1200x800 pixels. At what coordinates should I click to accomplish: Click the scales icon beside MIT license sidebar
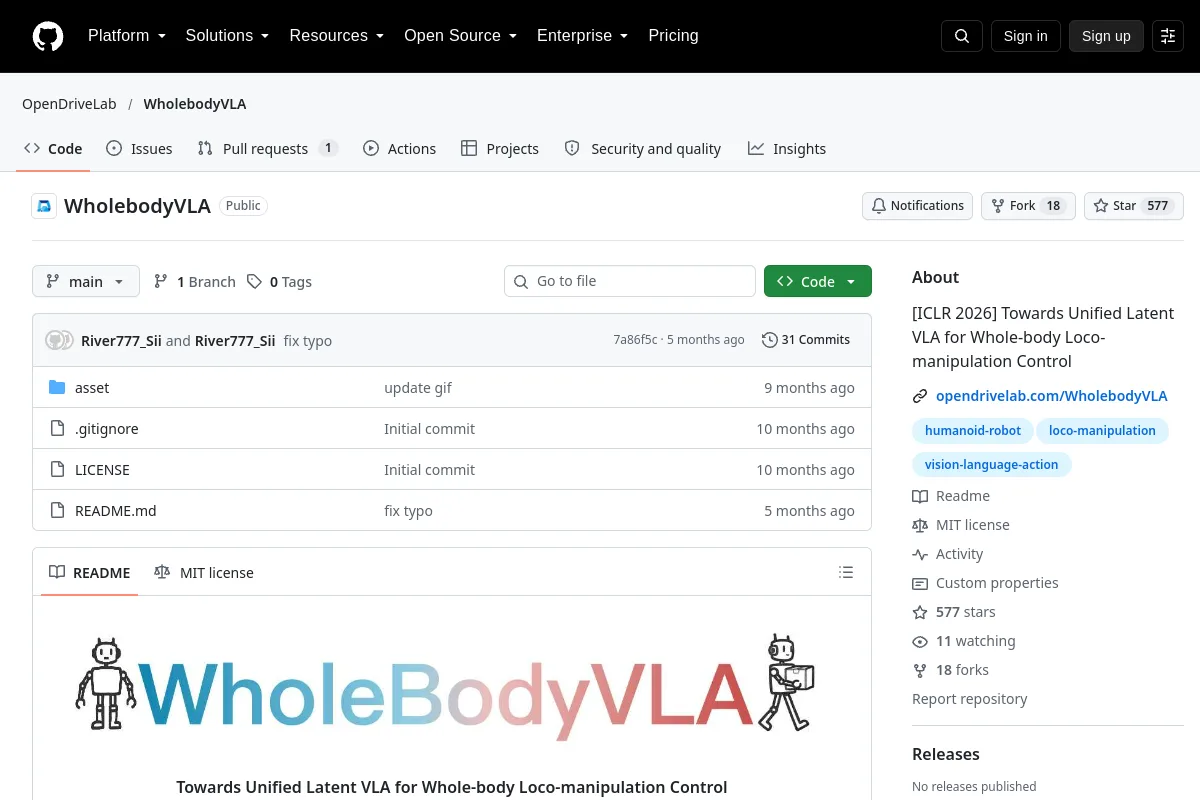920,526
